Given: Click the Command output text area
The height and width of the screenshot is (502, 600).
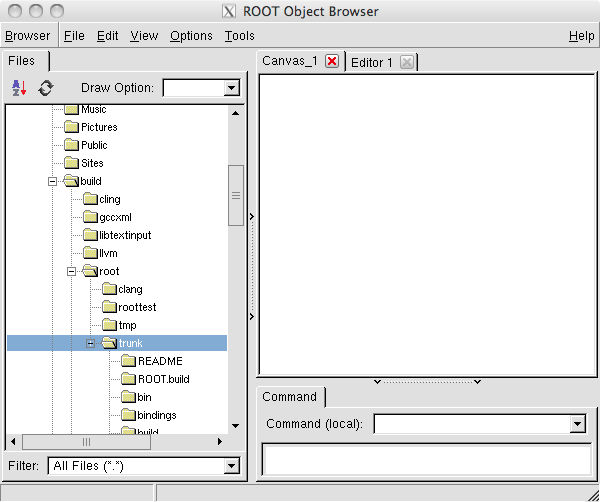Looking at the screenshot, I should (426, 459).
